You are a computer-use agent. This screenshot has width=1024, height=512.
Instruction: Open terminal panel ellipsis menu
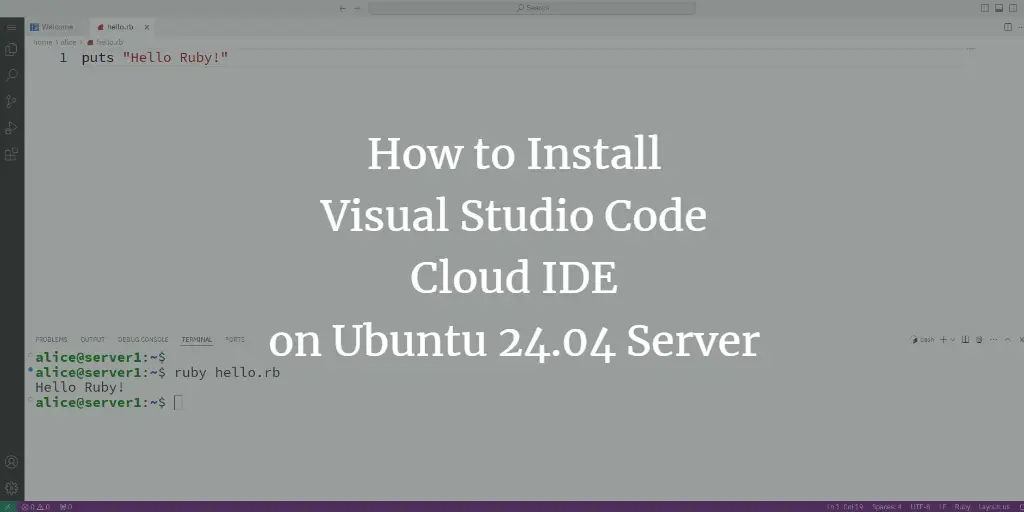tap(993, 340)
